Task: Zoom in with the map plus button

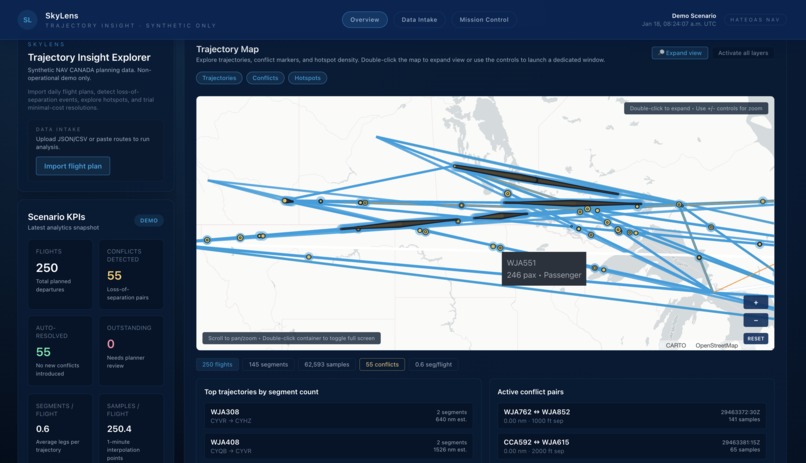Action: [756, 302]
